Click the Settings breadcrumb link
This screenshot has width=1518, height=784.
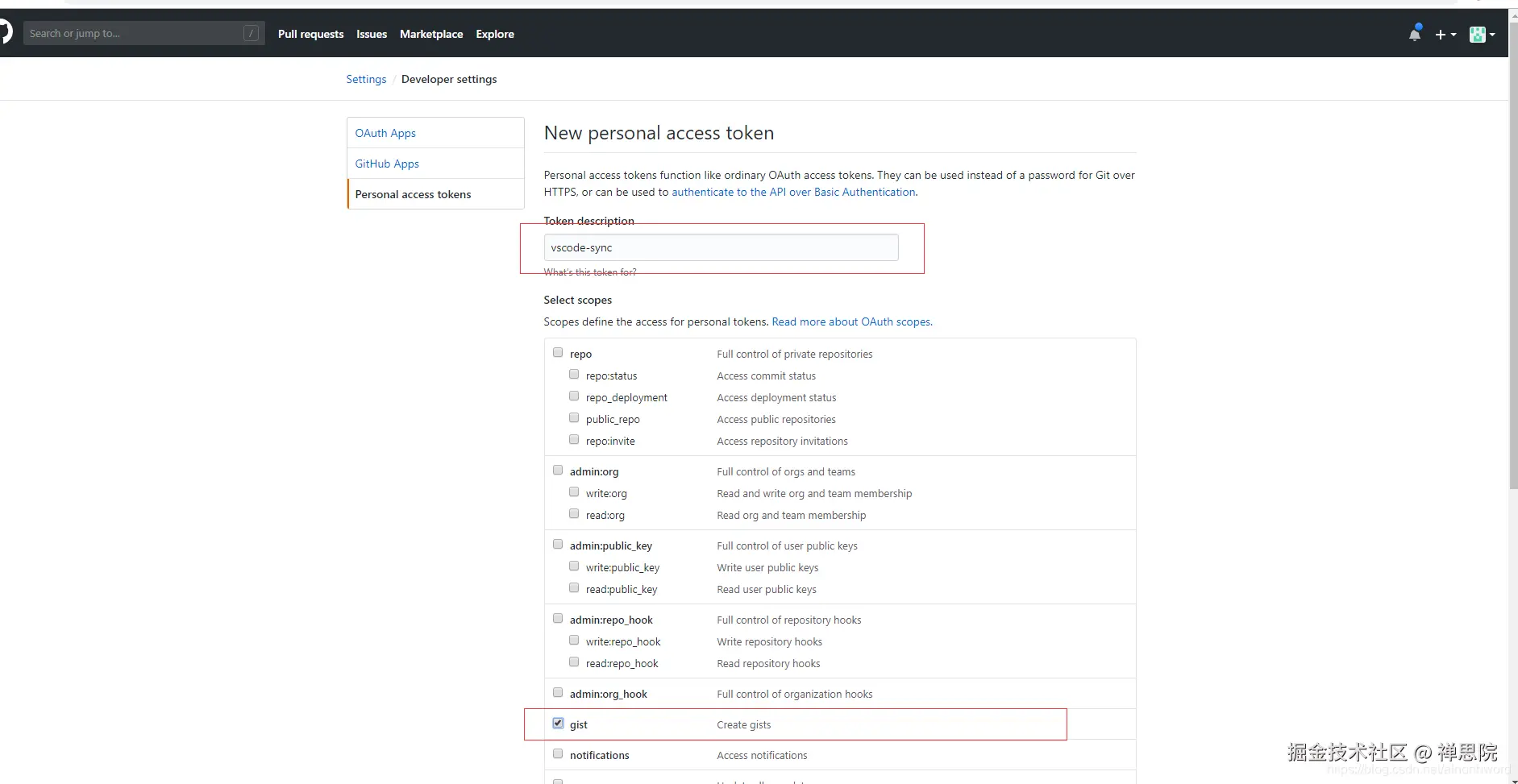(366, 79)
